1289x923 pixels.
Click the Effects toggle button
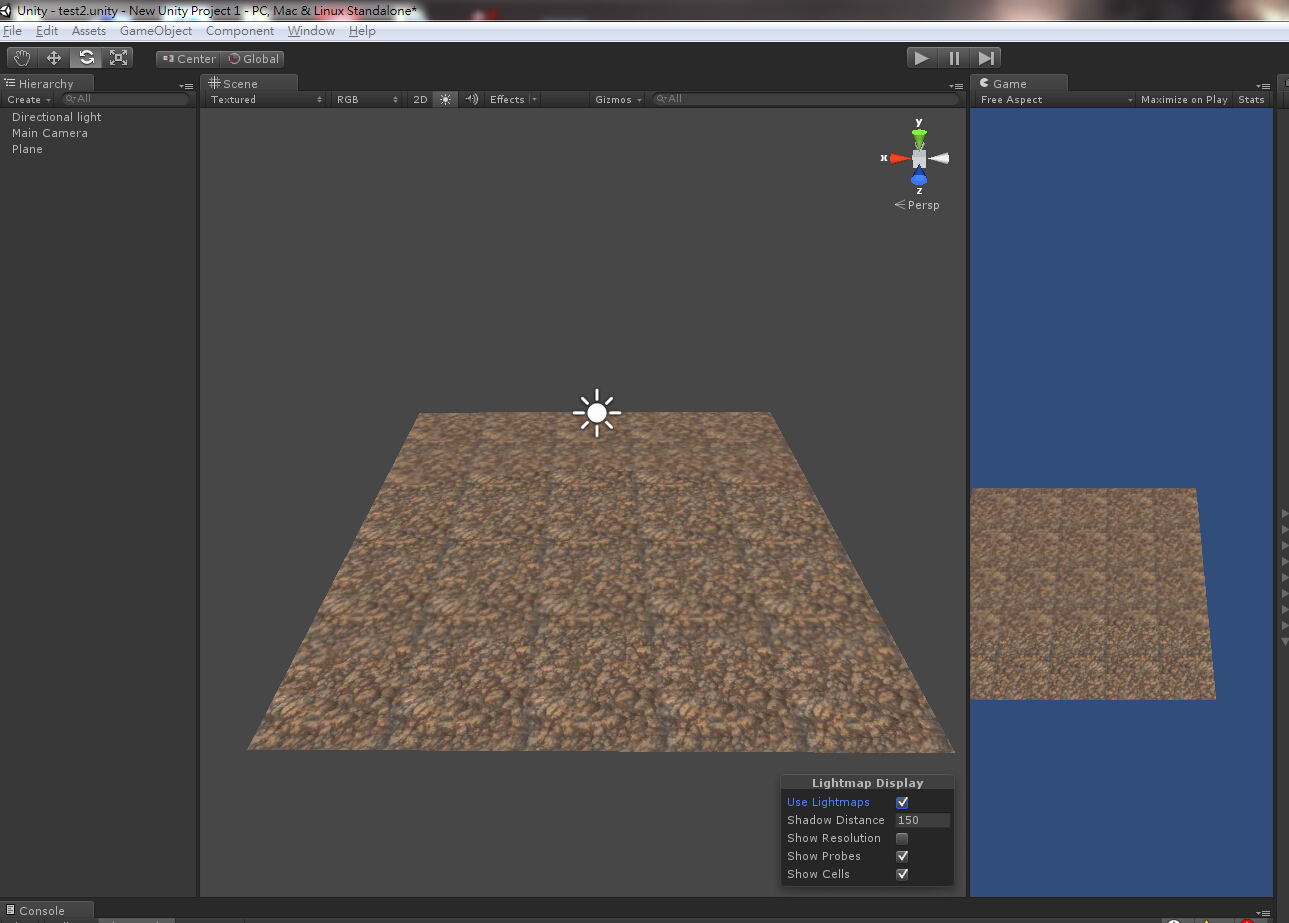click(506, 99)
